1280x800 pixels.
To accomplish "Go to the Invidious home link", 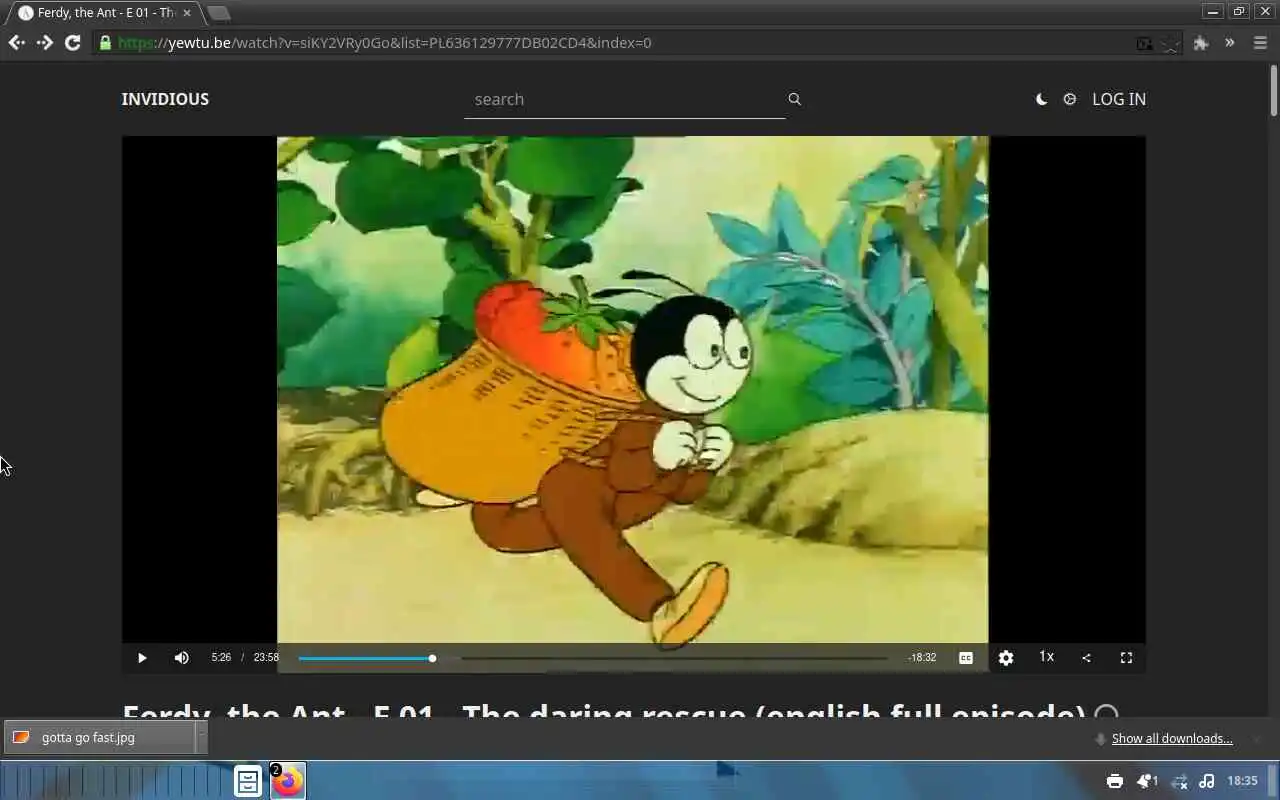I will (165, 99).
